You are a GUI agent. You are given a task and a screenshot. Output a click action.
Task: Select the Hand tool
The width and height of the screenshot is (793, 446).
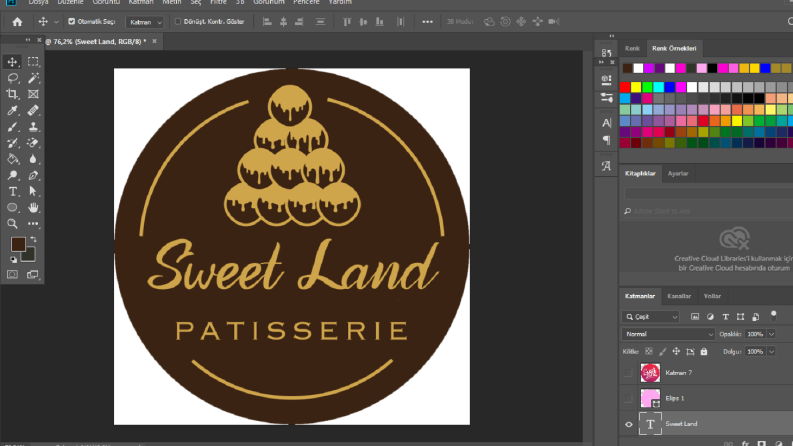33,207
